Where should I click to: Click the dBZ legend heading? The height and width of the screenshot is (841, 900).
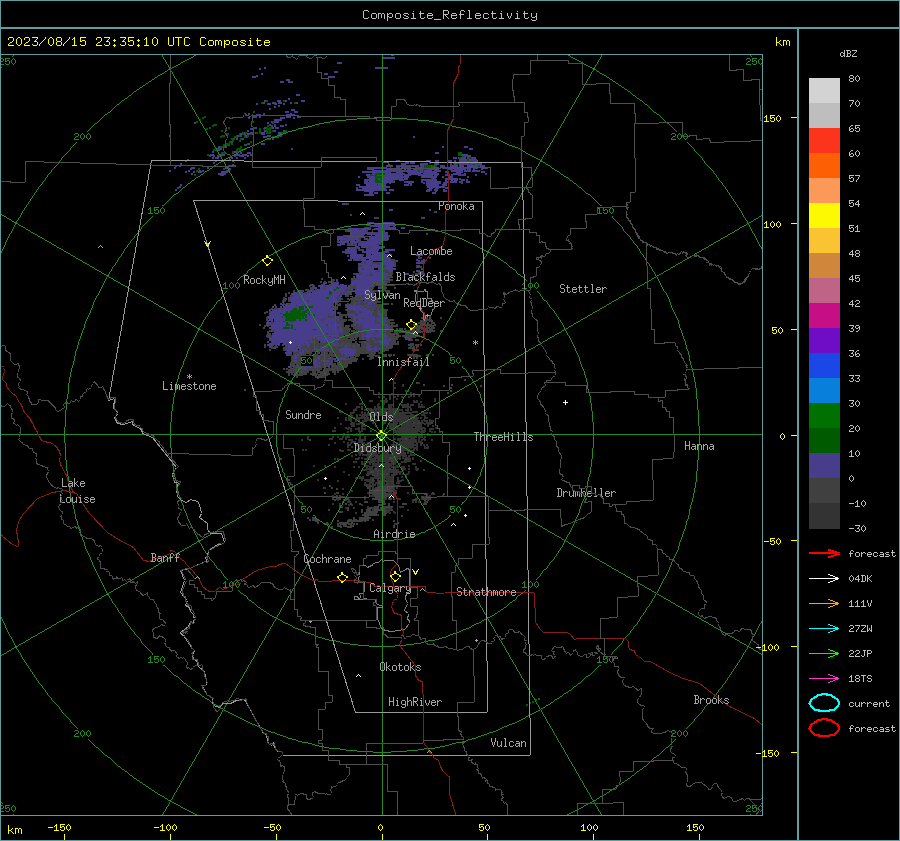(848, 53)
